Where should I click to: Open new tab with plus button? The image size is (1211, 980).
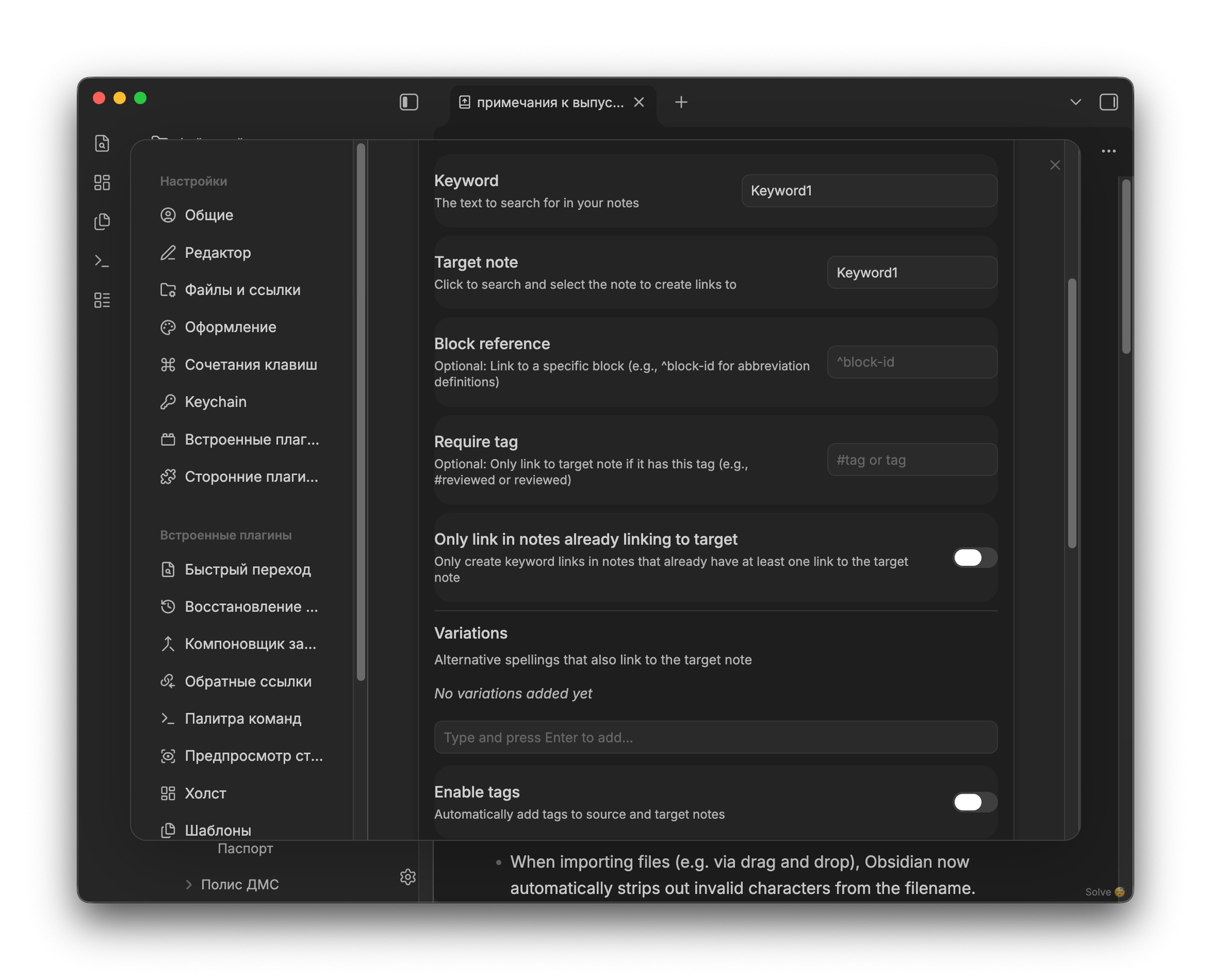tap(681, 102)
